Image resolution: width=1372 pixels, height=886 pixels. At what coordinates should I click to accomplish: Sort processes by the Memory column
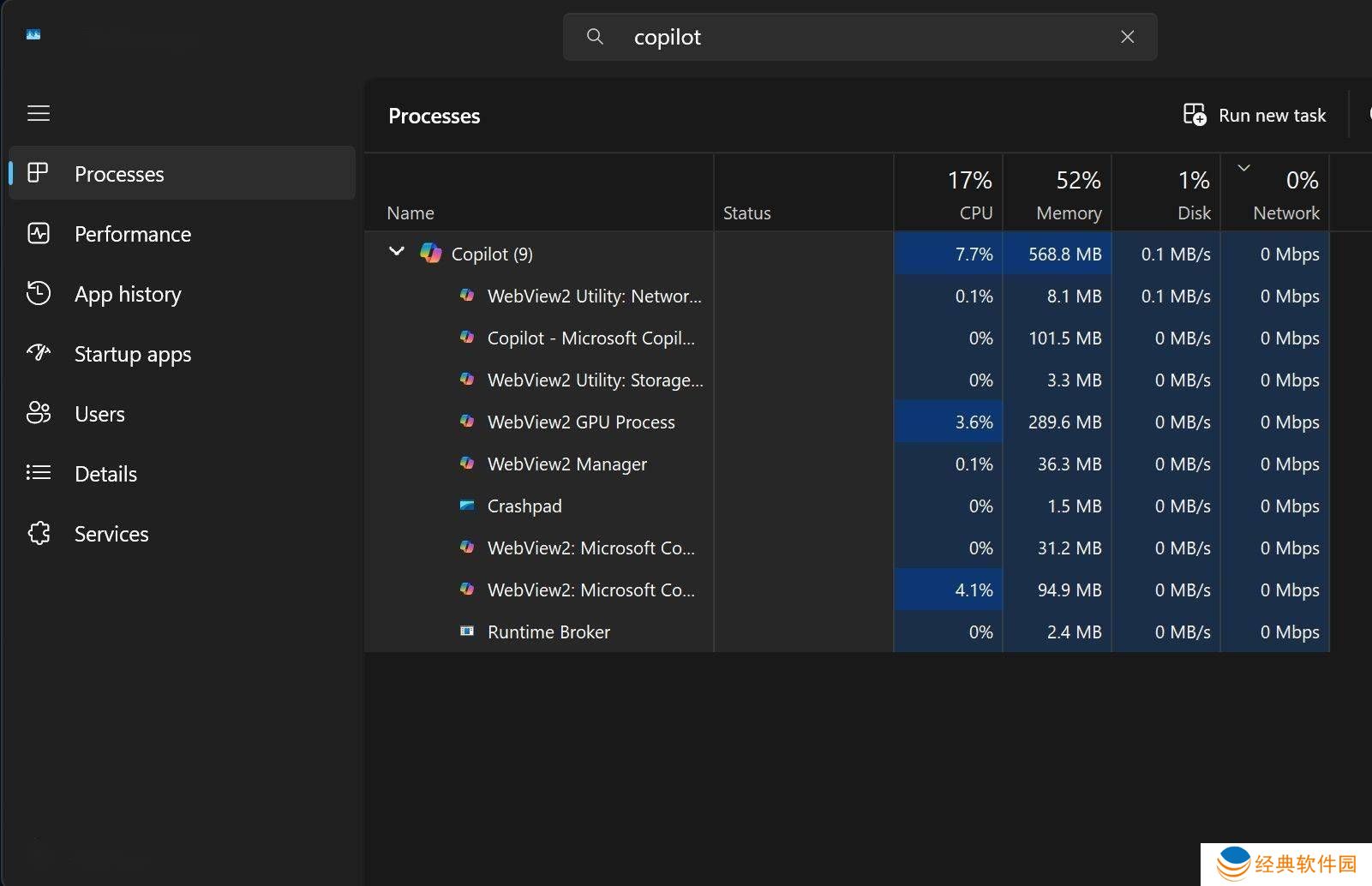(1057, 195)
